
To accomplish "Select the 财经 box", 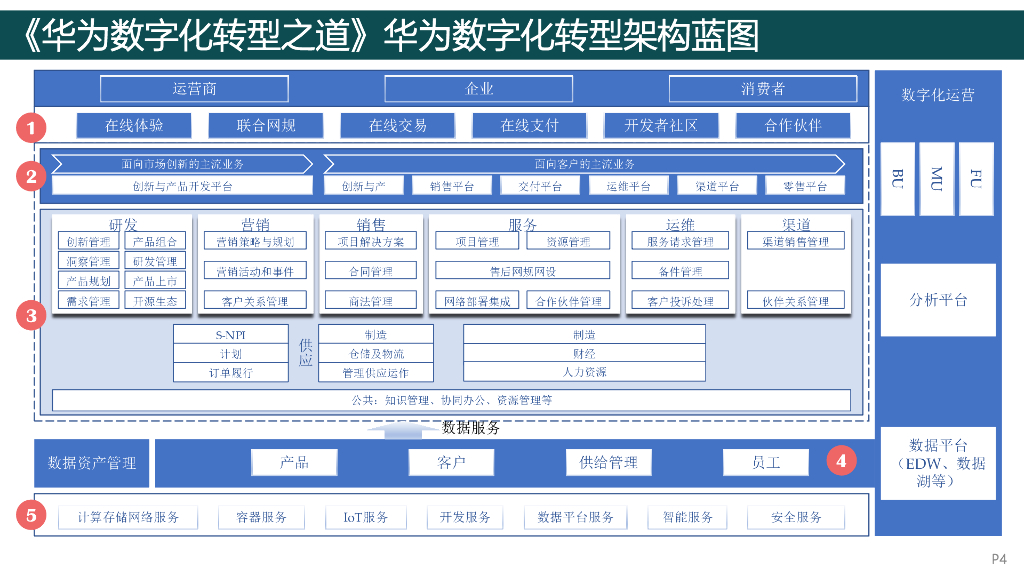I will click(x=584, y=353).
